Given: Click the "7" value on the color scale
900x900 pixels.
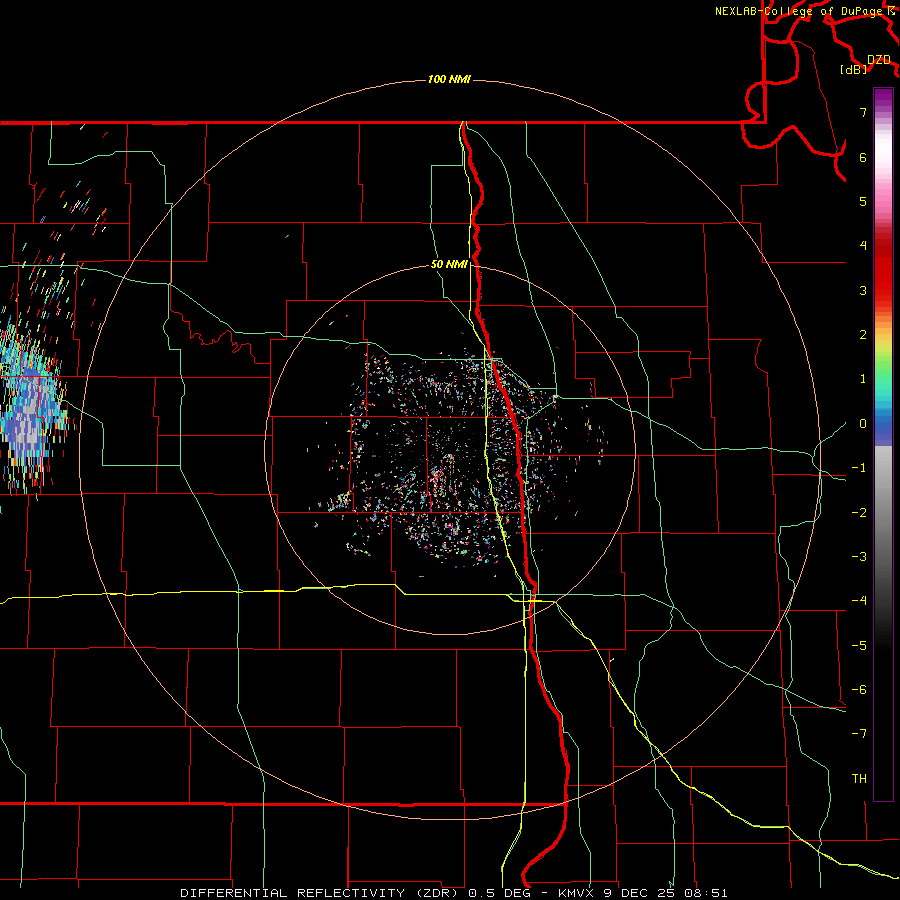Looking at the screenshot, I should tap(863, 112).
